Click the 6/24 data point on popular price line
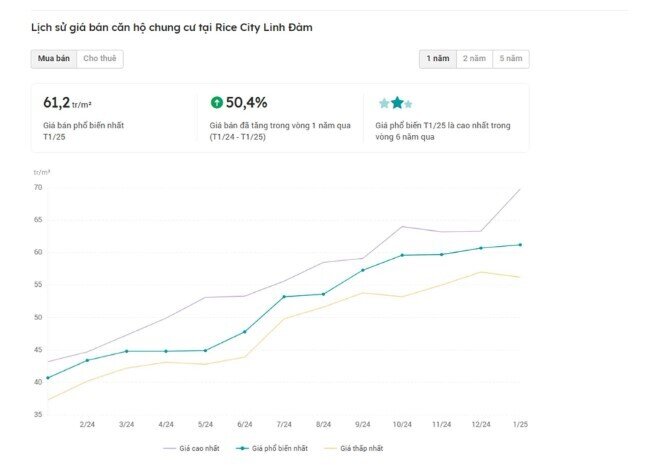Image resolution: width=647 pixels, height=468 pixels. [x=245, y=332]
